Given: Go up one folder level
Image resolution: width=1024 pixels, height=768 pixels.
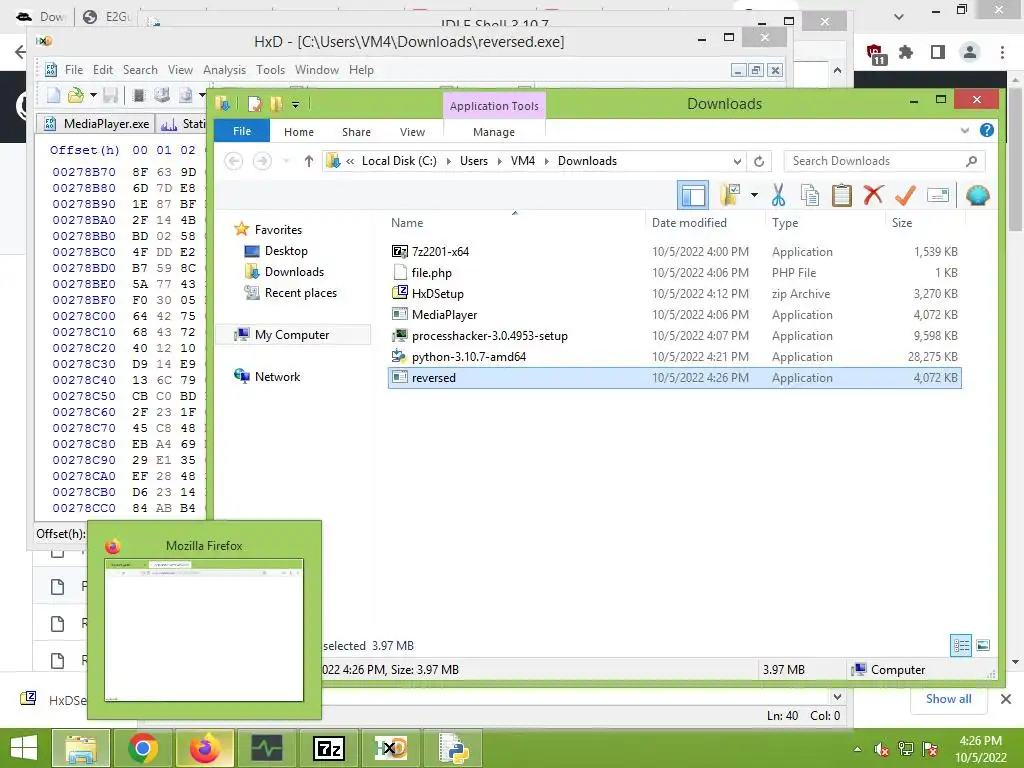Looking at the screenshot, I should click(308, 161).
